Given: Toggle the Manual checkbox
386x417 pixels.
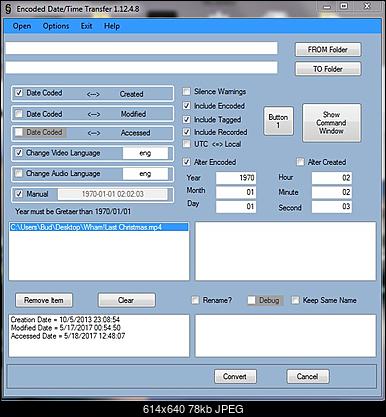Looking at the screenshot, I should (19, 194).
